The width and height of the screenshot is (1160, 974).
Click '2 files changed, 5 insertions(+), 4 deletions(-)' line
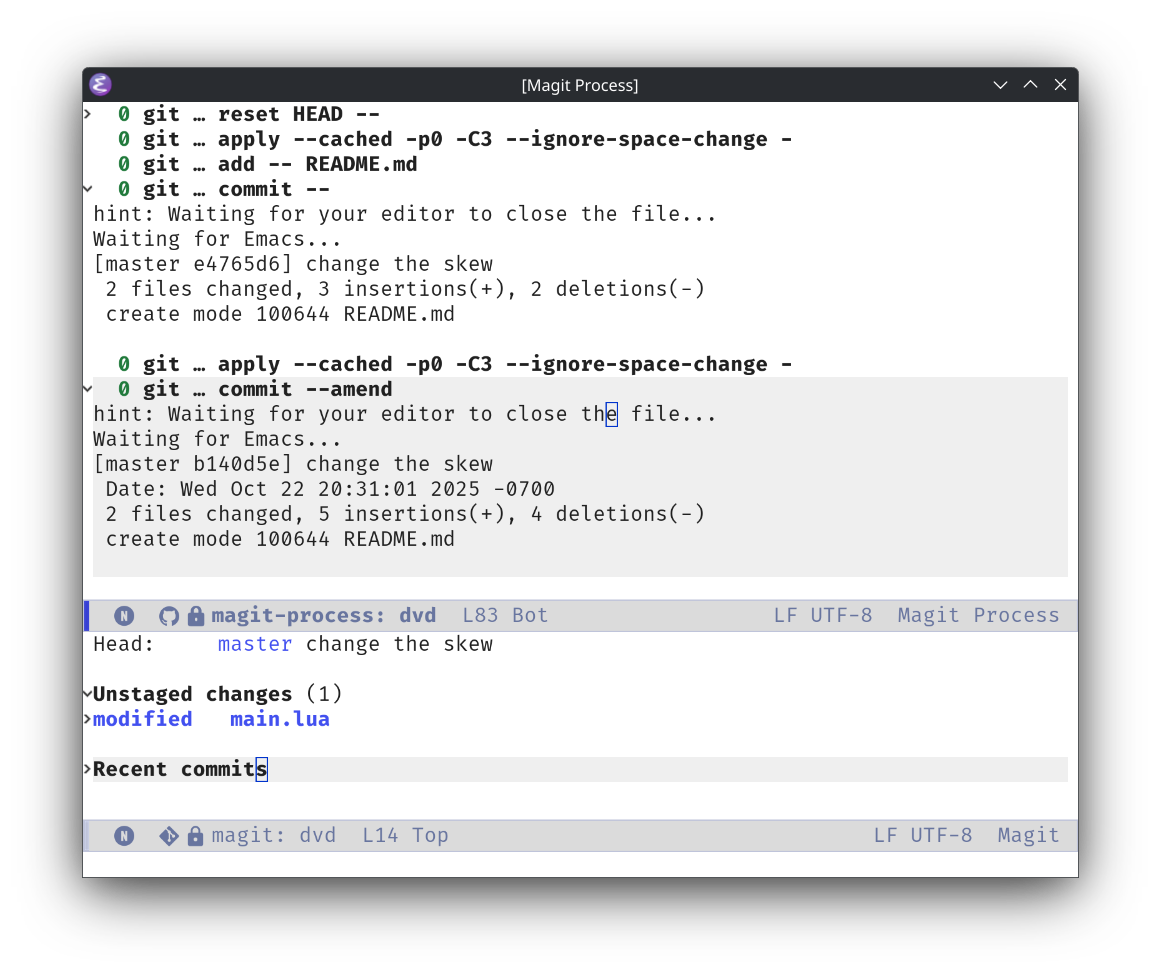pos(405,514)
